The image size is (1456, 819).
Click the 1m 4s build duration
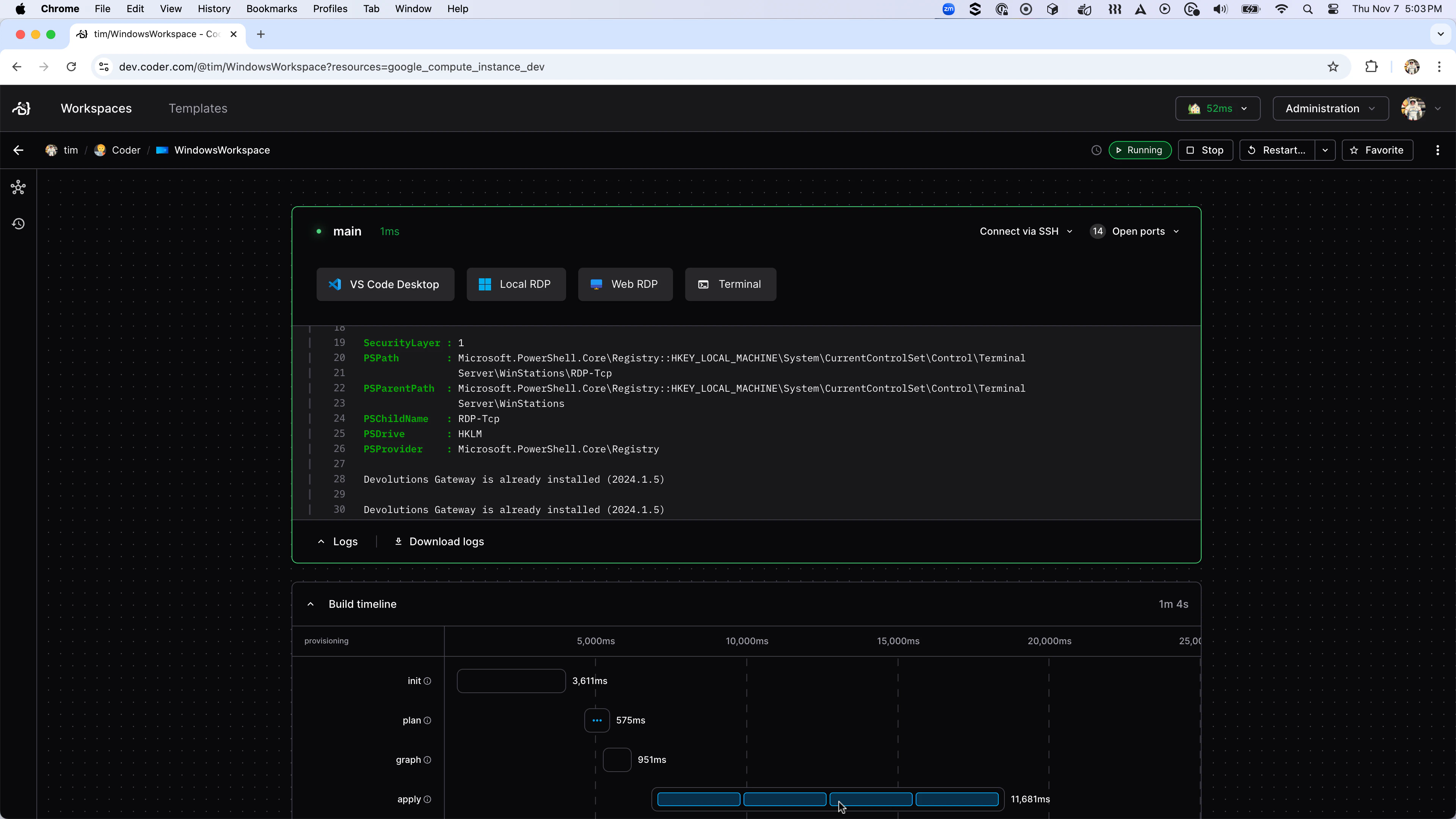tap(1174, 604)
